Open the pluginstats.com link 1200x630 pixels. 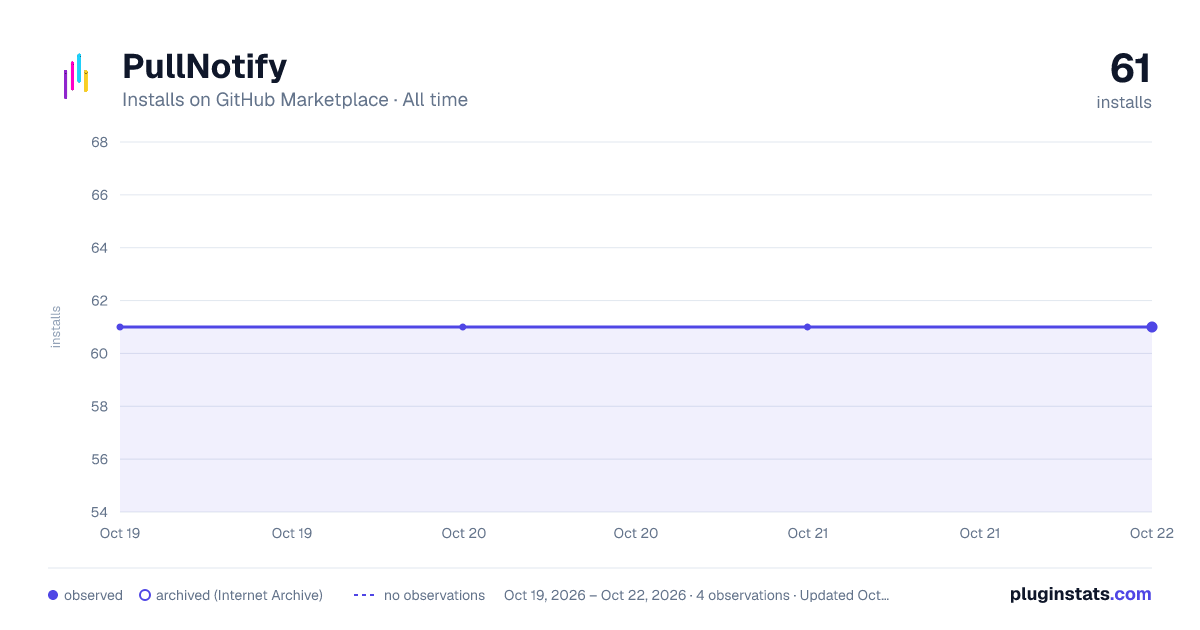pos(1080,594)
